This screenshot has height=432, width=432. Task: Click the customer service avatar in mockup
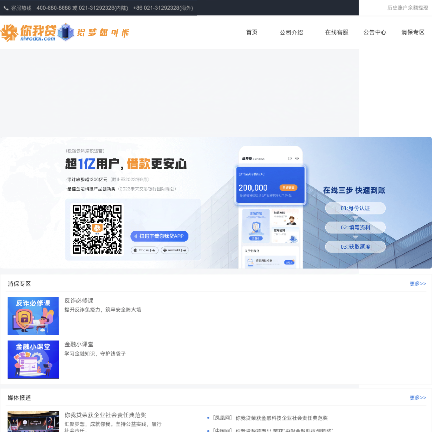pos(292,220)
